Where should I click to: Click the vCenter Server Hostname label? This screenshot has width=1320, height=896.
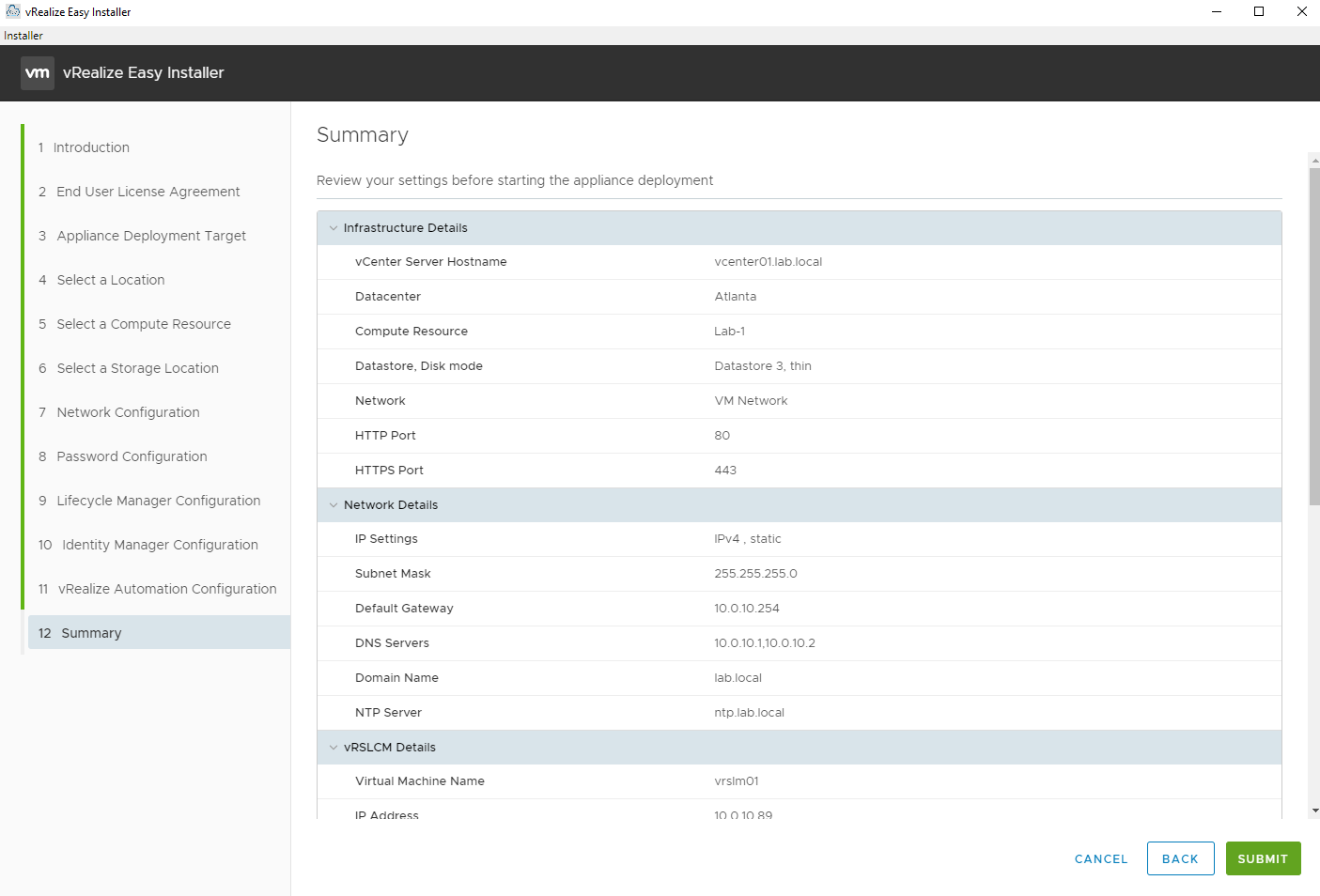point(431,262)
